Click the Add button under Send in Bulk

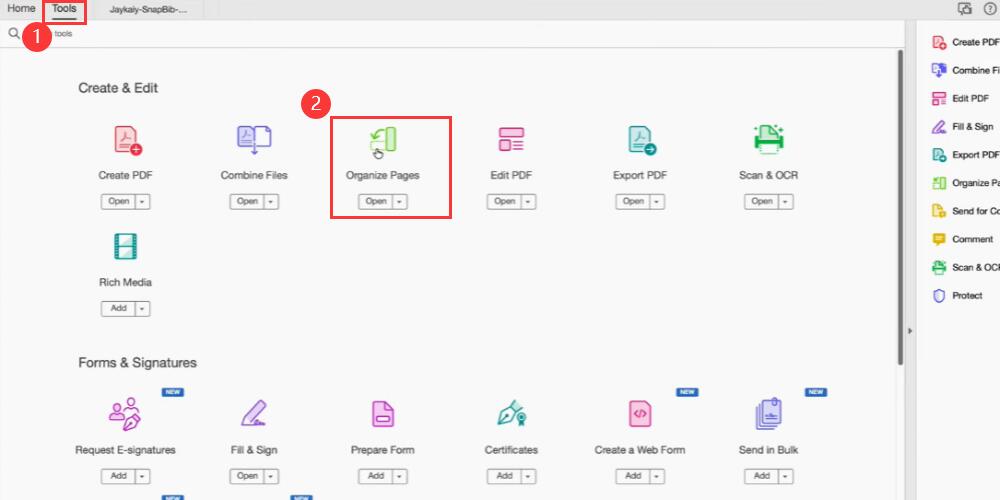coord(762,476)
